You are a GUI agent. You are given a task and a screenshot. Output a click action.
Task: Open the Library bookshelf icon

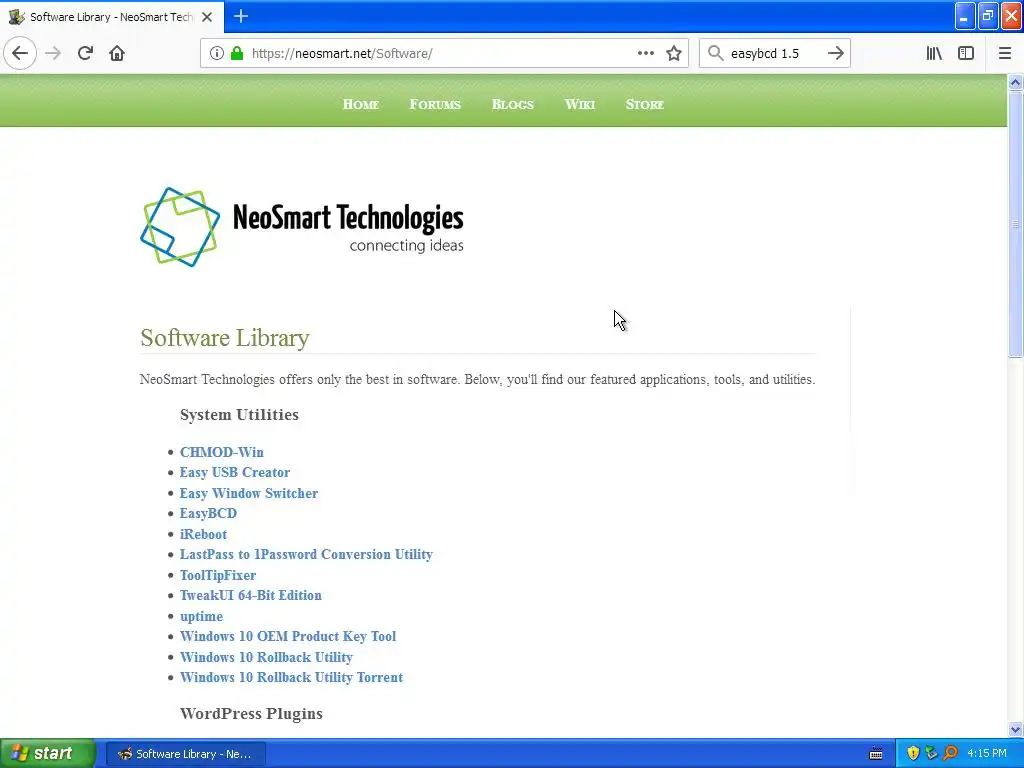[x=934, y=54]
